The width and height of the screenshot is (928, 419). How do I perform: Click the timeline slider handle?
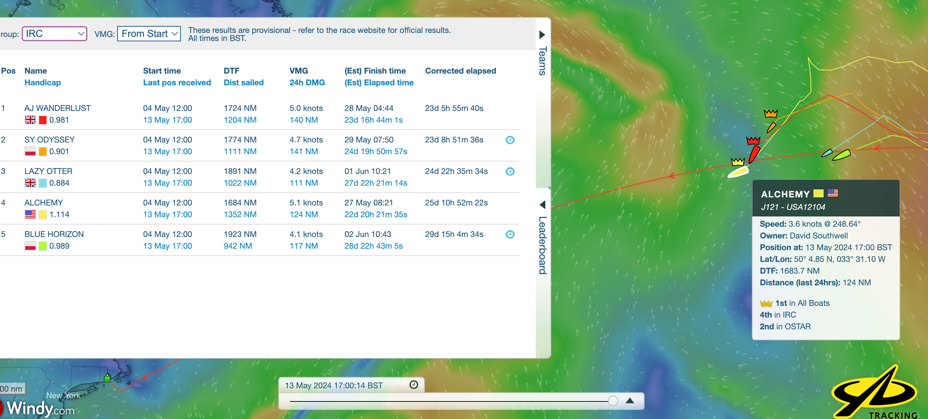tap(613, 401)
